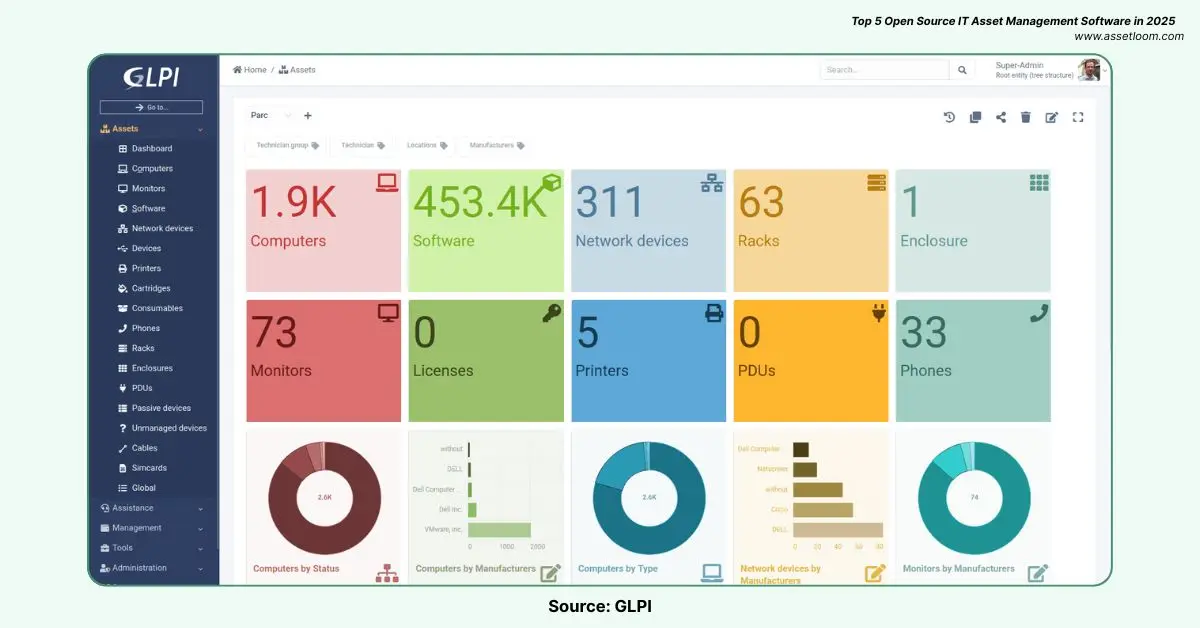The image size is (1200, 628).
Task: Click the GLPI logo
Action: [x=151, y=77]
